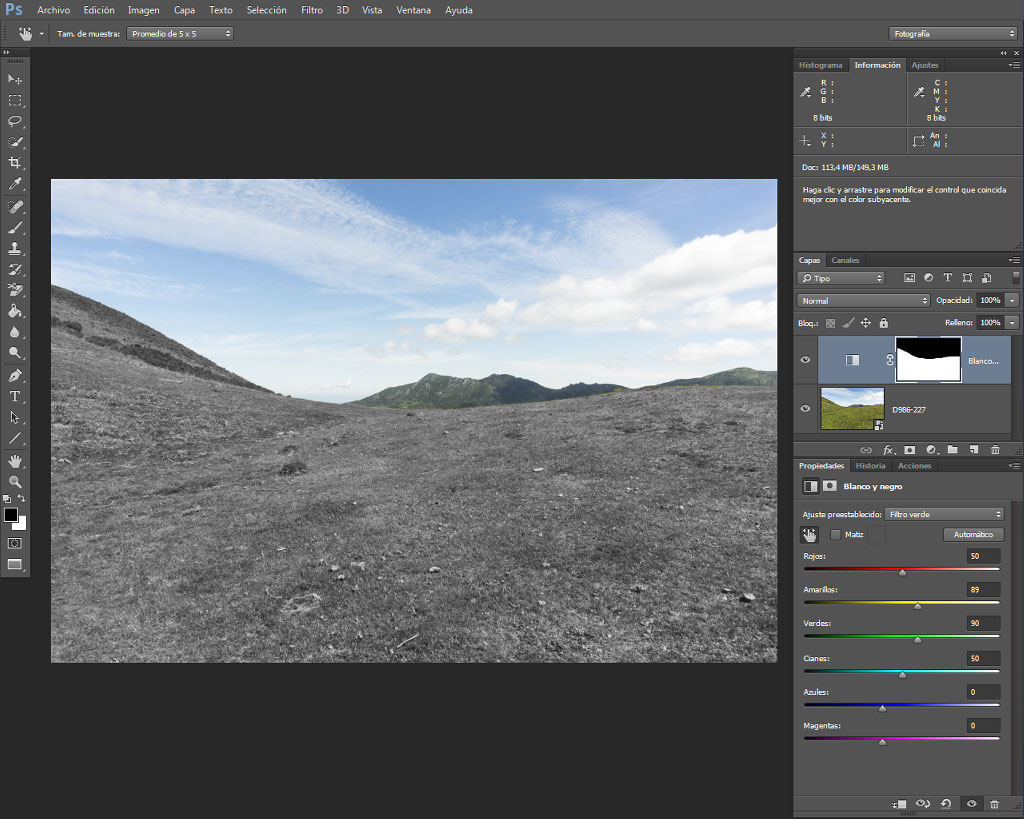Screen dimensions: 1024x819
Task: Open the Fotografía workspace dropdown
Action: point(953,33)
